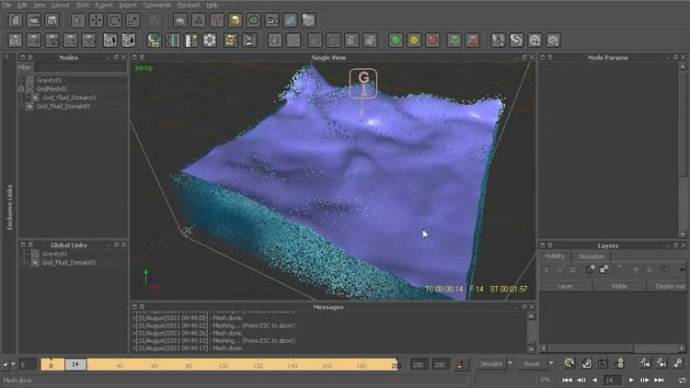Select the yellow cube object icon
The height and width of the screenshot is (388, 690).
click(x=235, y=20)
